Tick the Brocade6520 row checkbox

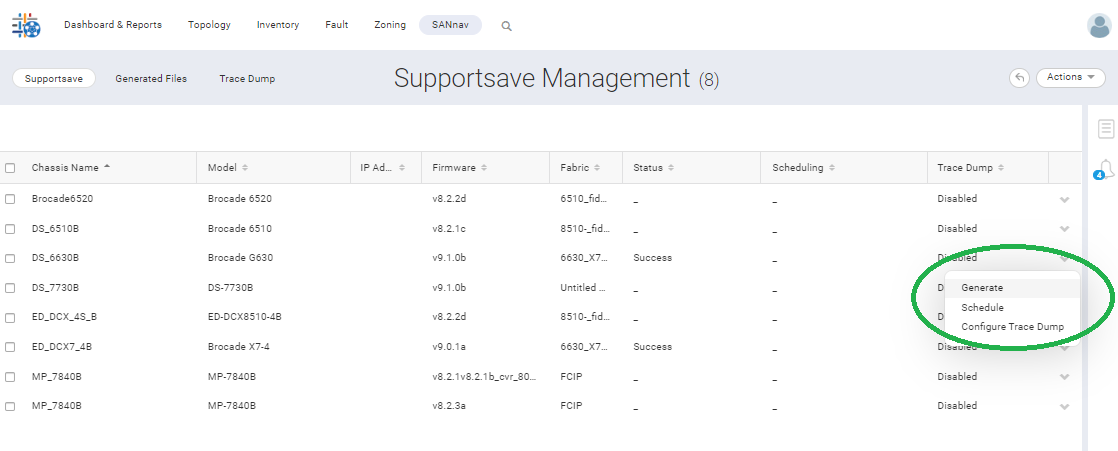[10, 199]
